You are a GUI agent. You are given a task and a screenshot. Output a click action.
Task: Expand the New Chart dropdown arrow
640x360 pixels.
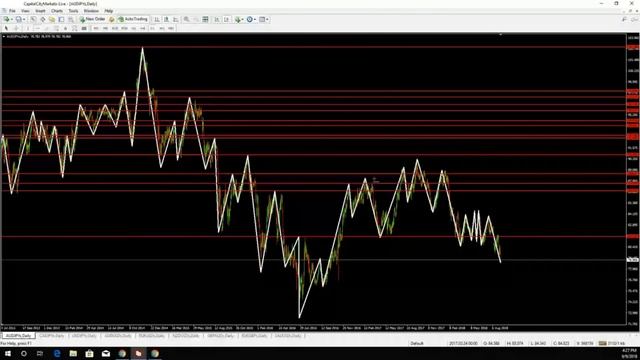click(12, 19)
